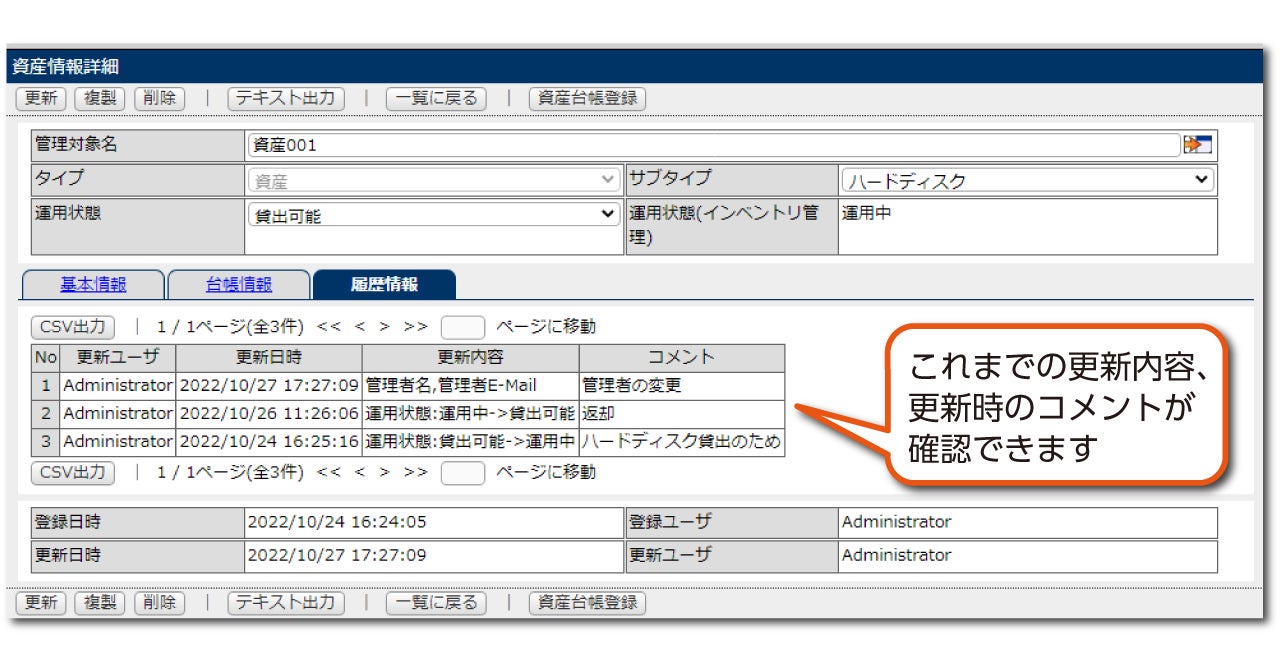Click the top 複製 button
This screenshot has width=1280, height=670.
tap(100, 98)
